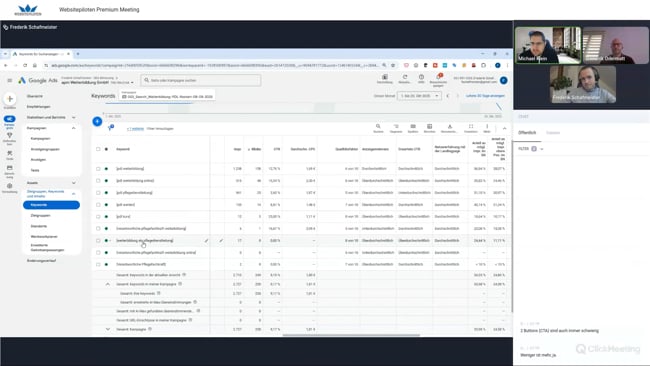Collapse Gesamt: Keywords in meiner Kampagne row
650x366 pixels.
tap(108, 284)
